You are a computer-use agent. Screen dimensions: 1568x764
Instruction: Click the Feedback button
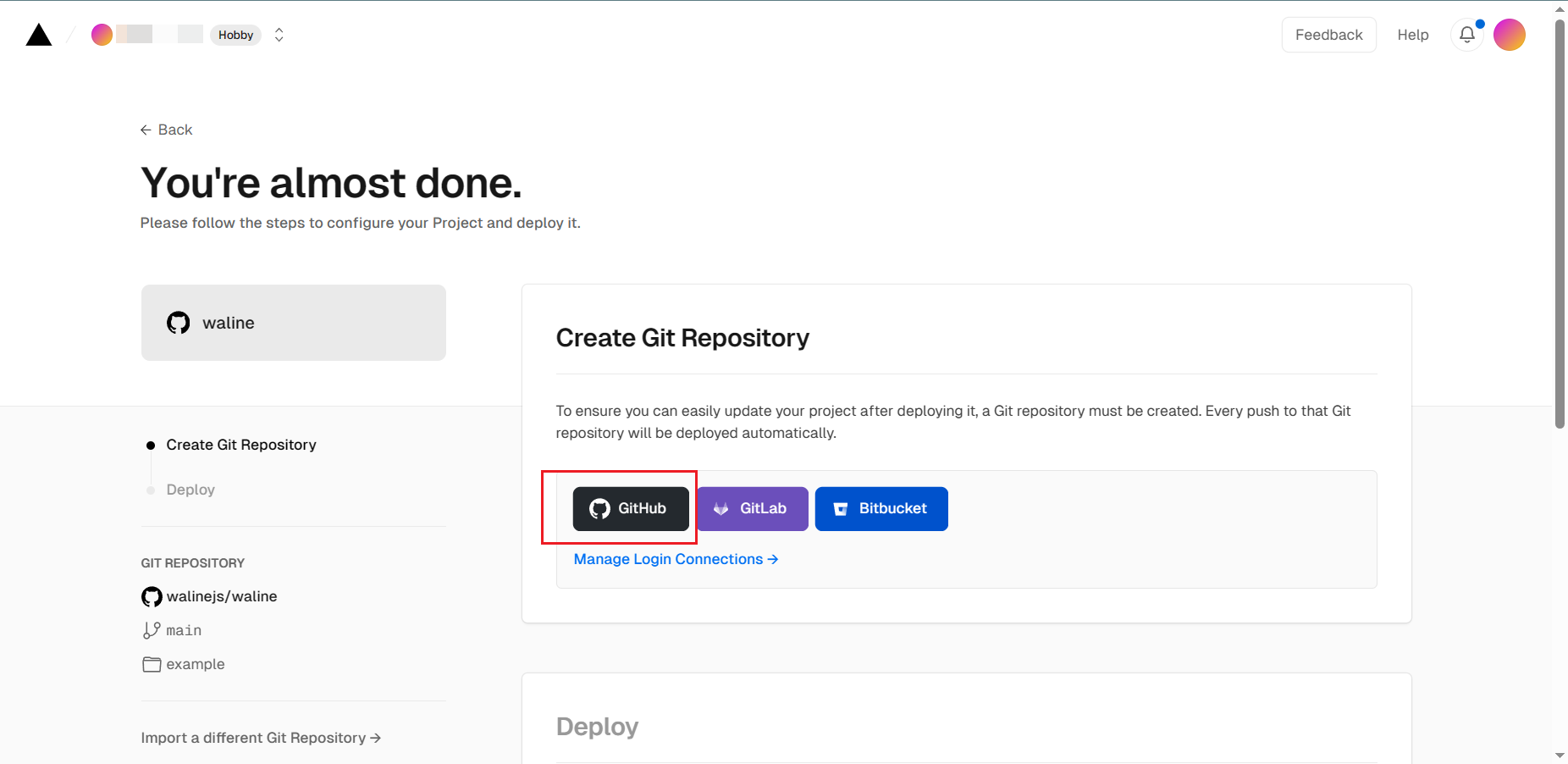coord(1328,35)
